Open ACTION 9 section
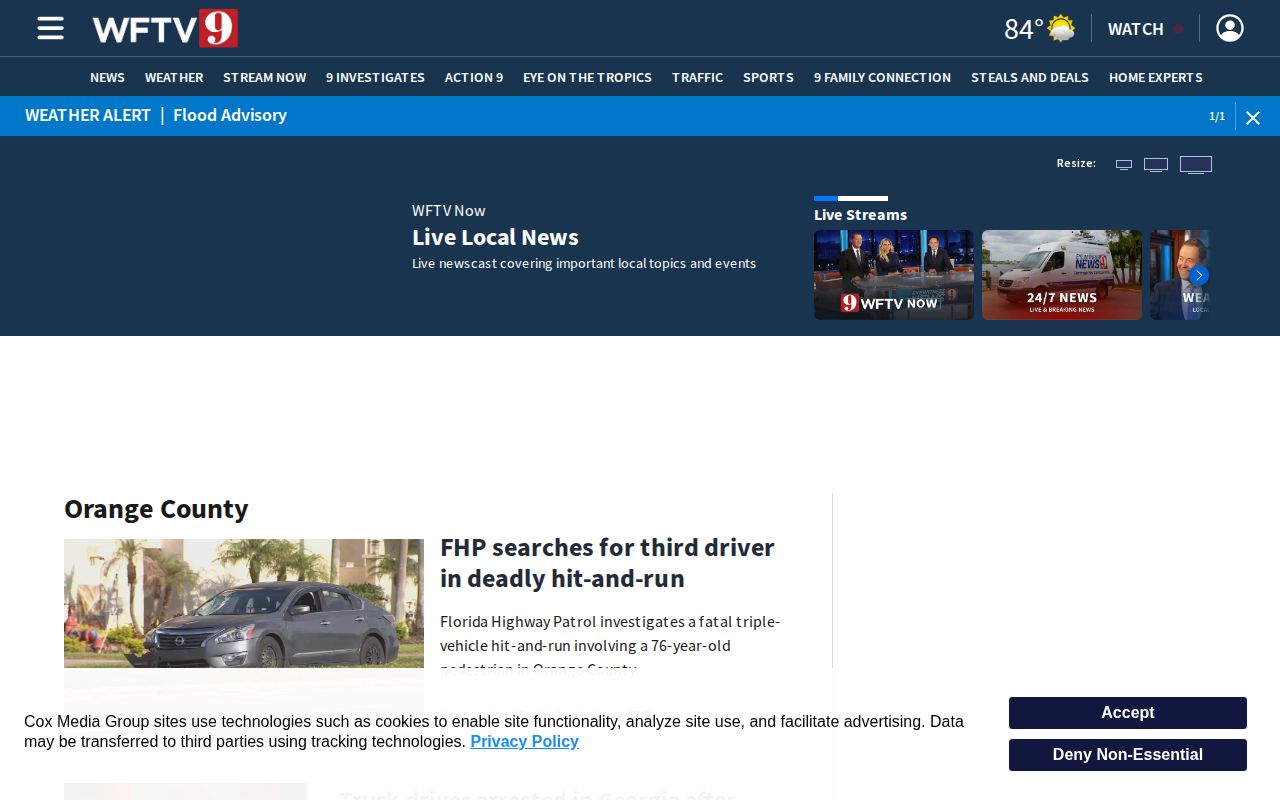This screenshot has height=800, width=1280. (x=474, y=77)
